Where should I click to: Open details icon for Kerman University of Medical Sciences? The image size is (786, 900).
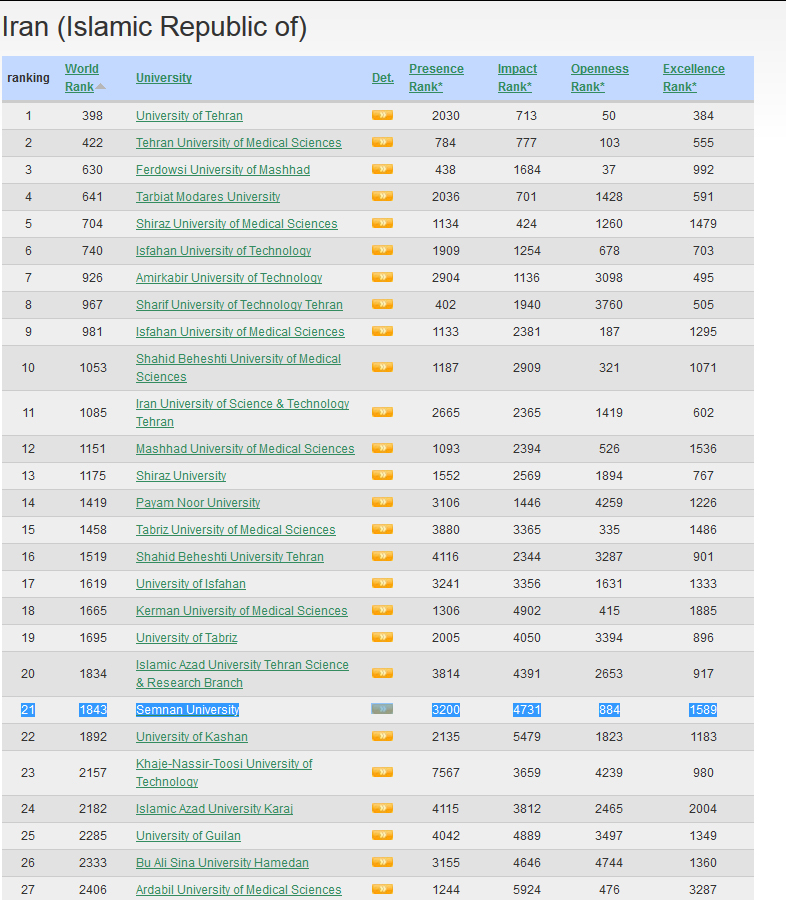pyautogui.click(x=382, y=610)
